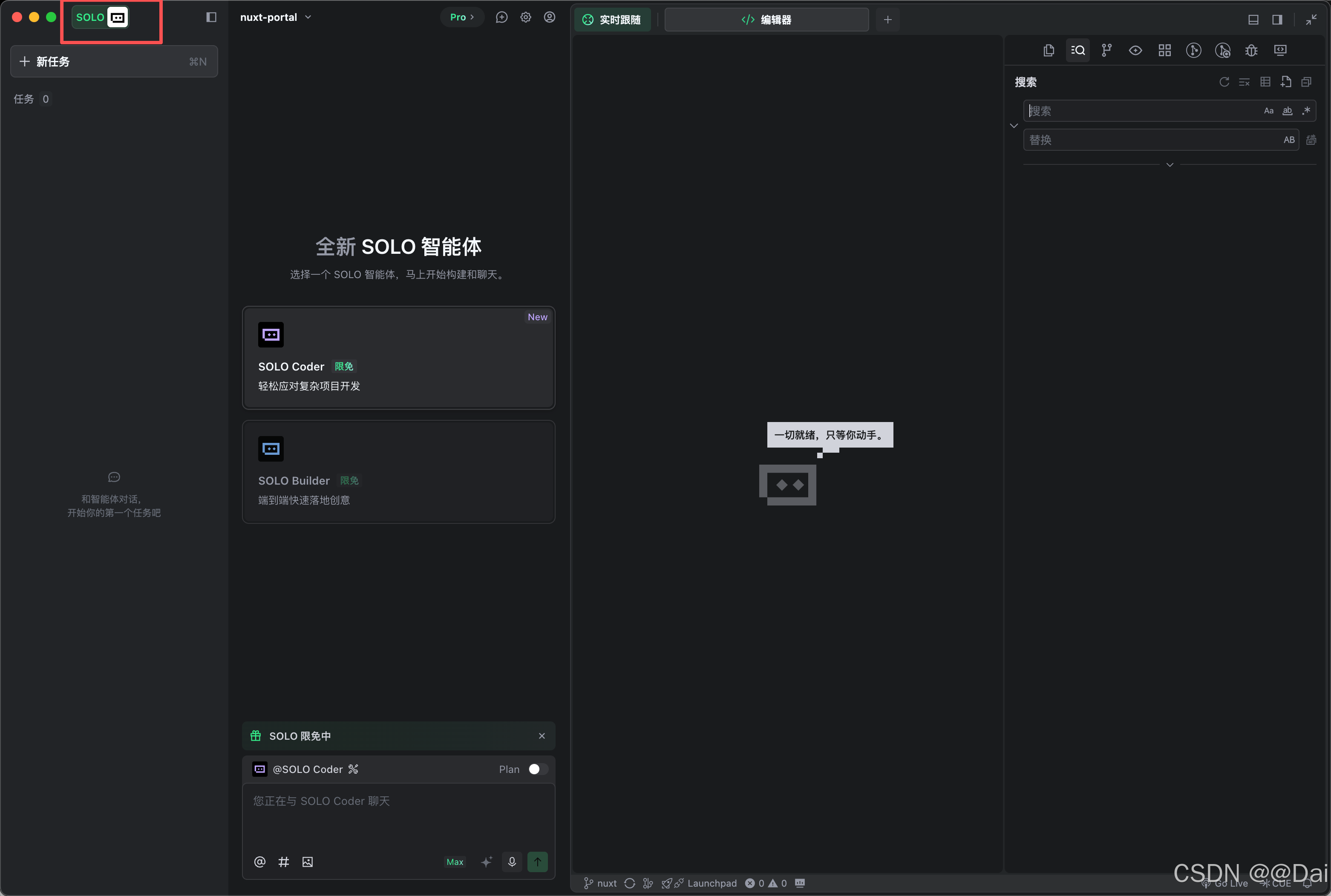Collapse the replace field chevron

(1014, 126)
